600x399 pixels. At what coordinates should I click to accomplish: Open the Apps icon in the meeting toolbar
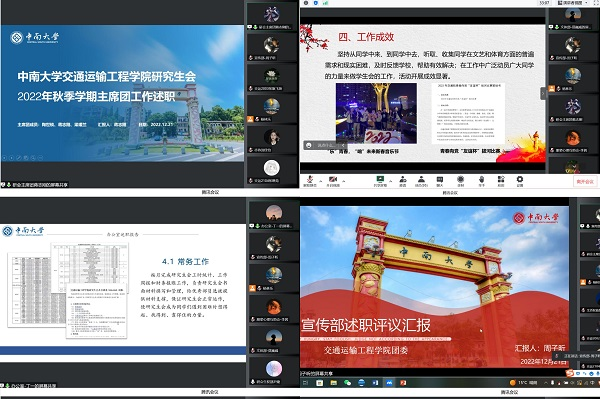pos(501,181)
